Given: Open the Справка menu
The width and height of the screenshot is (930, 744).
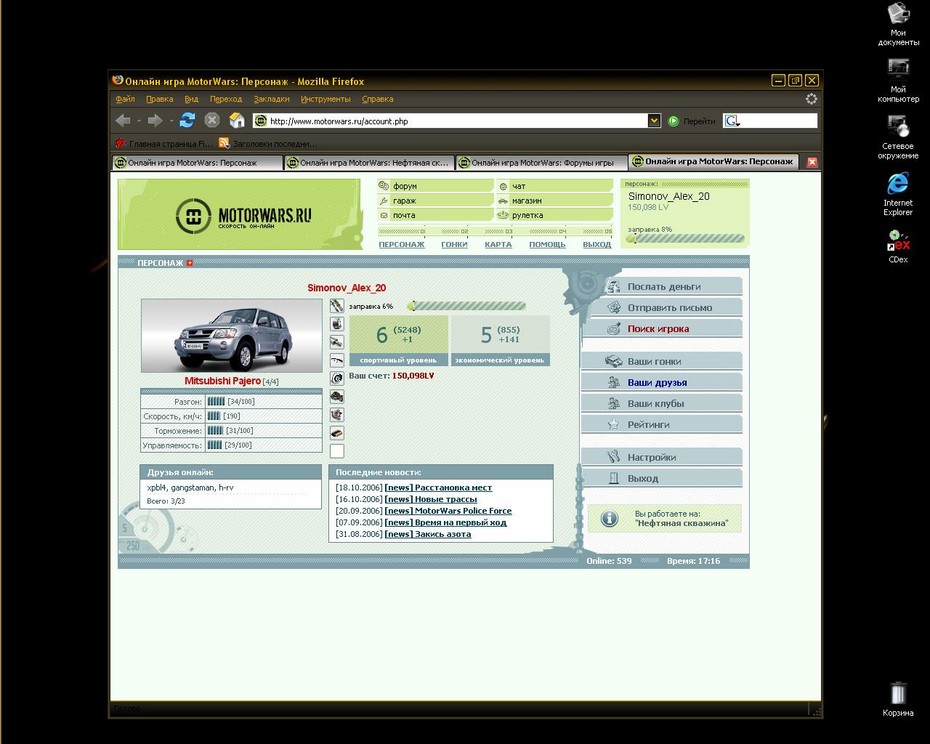Looking at the screenshot, I should (377, 99).
